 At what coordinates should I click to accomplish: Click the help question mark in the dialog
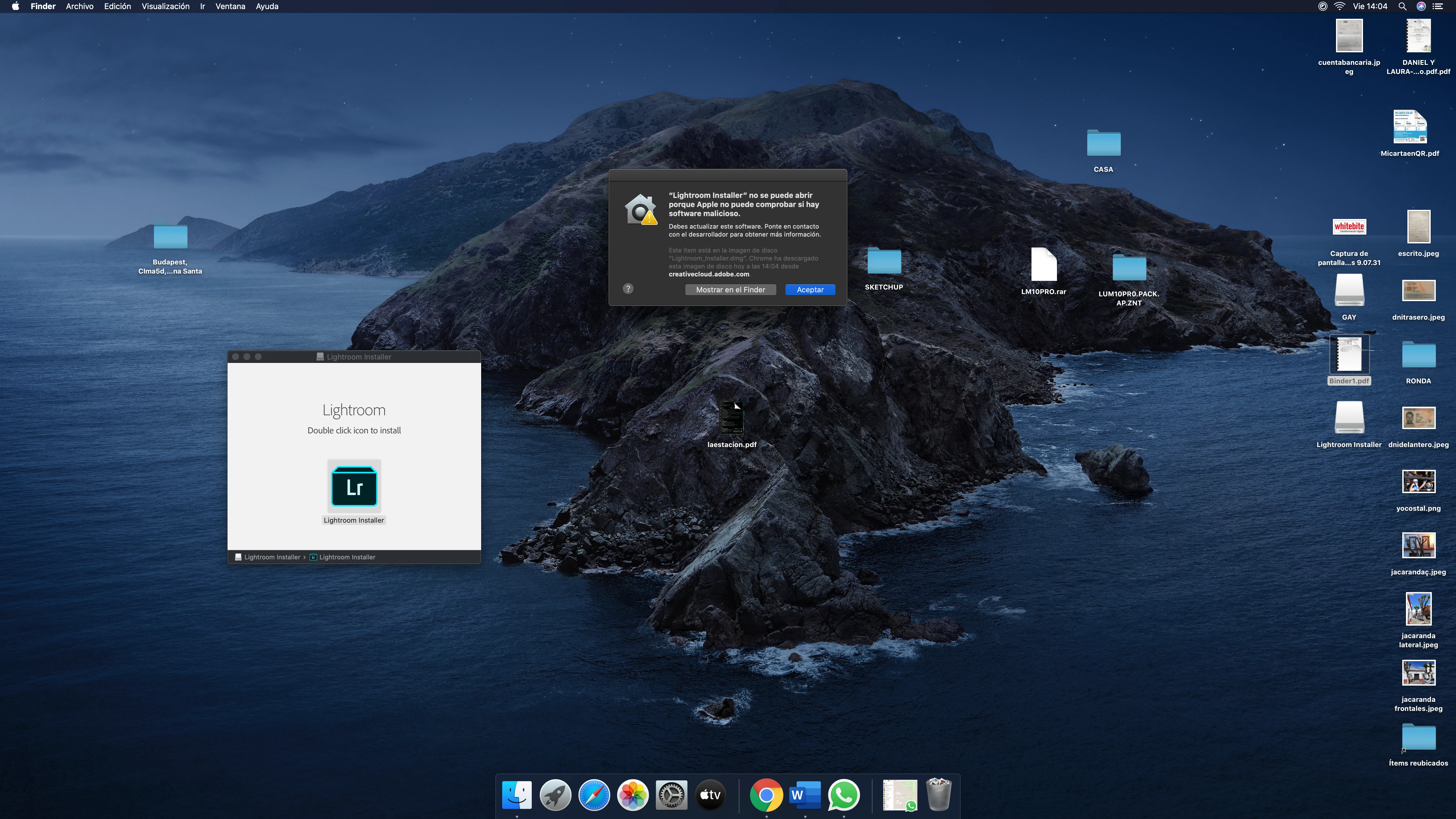(x=628, y=289)
